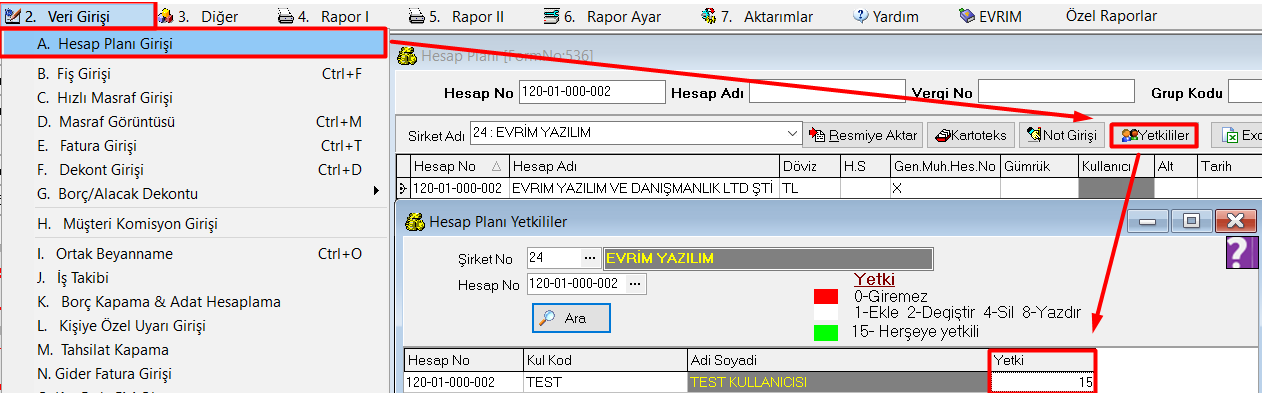Click the Yetki column header

pos(1042,360)
